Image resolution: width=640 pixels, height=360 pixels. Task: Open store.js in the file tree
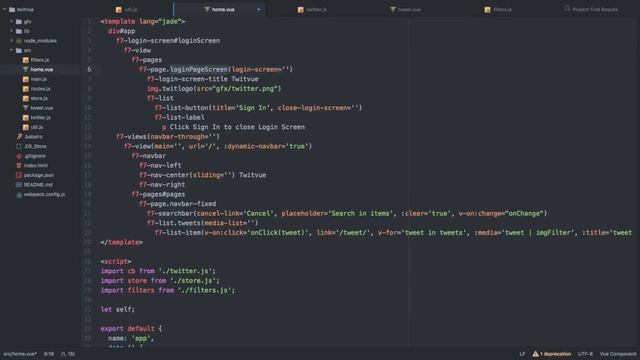pyautogui.click(x=39, y=98)
